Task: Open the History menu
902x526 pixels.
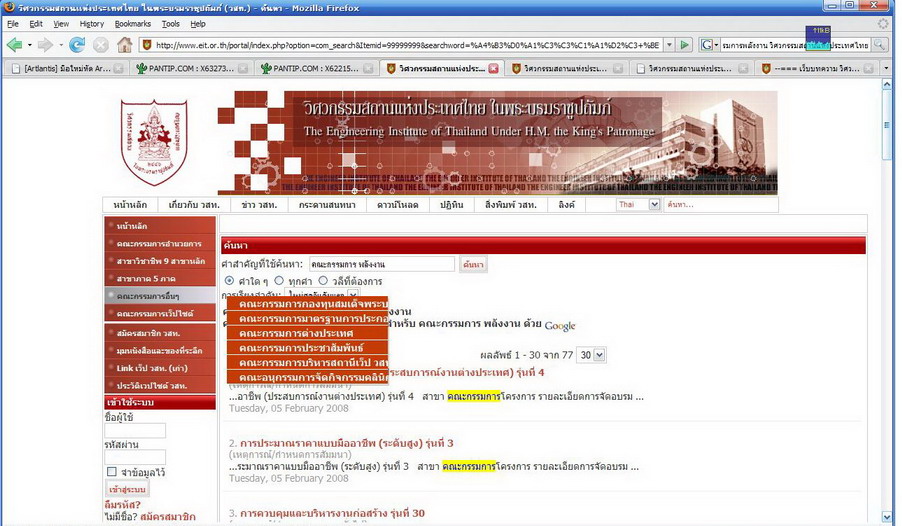Action: (91, 24)
